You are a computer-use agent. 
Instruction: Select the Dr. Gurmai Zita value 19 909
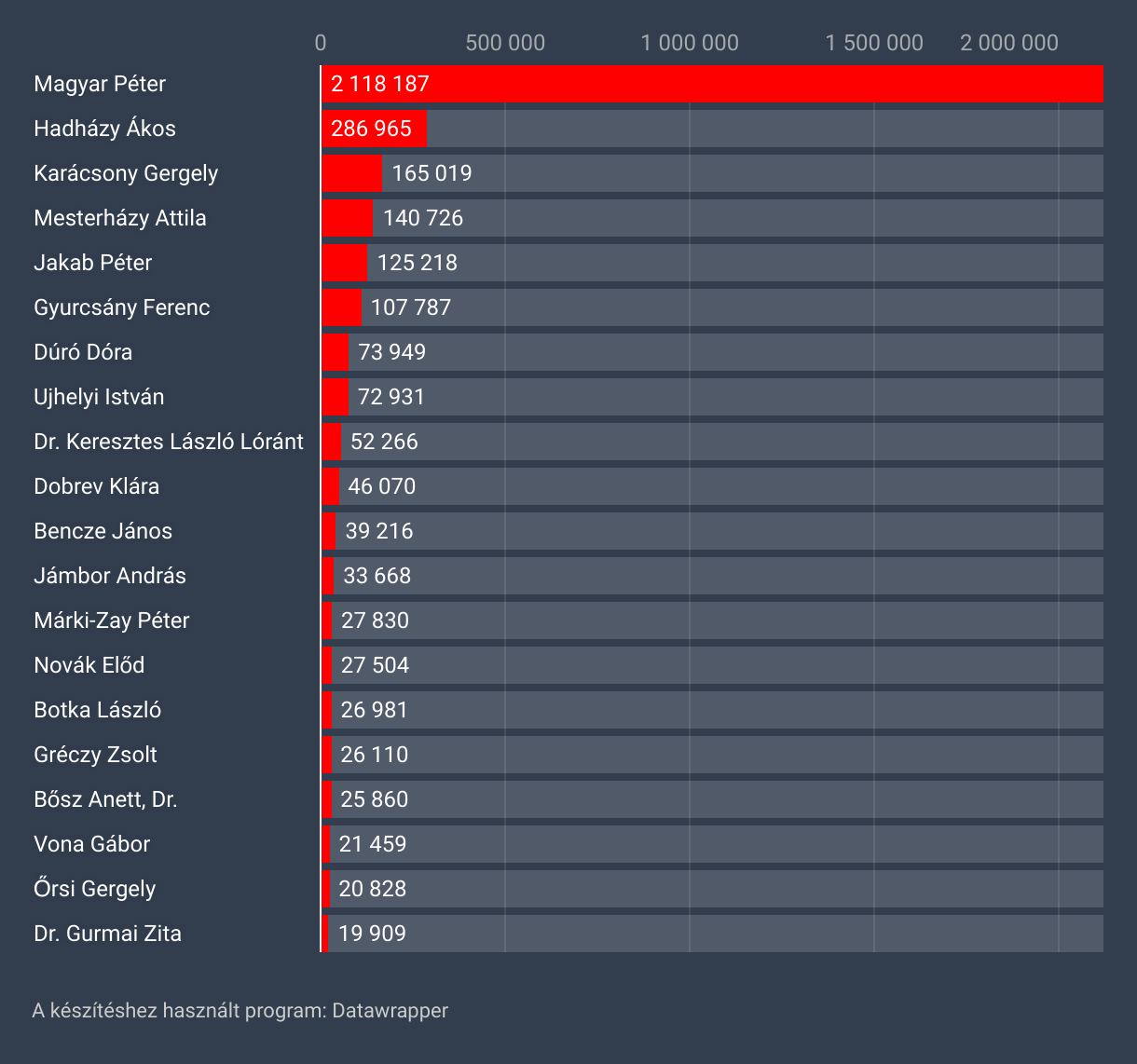pyautogui.click(x=372, y=934)
